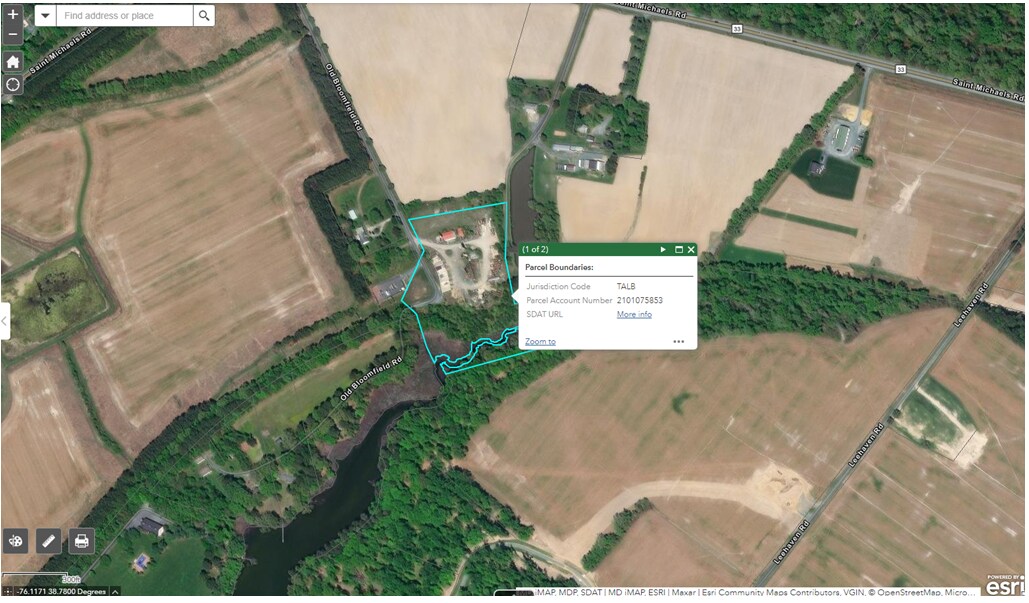Show next feature in popup
The image size is (1029, 603).
(x=663, y=249)
